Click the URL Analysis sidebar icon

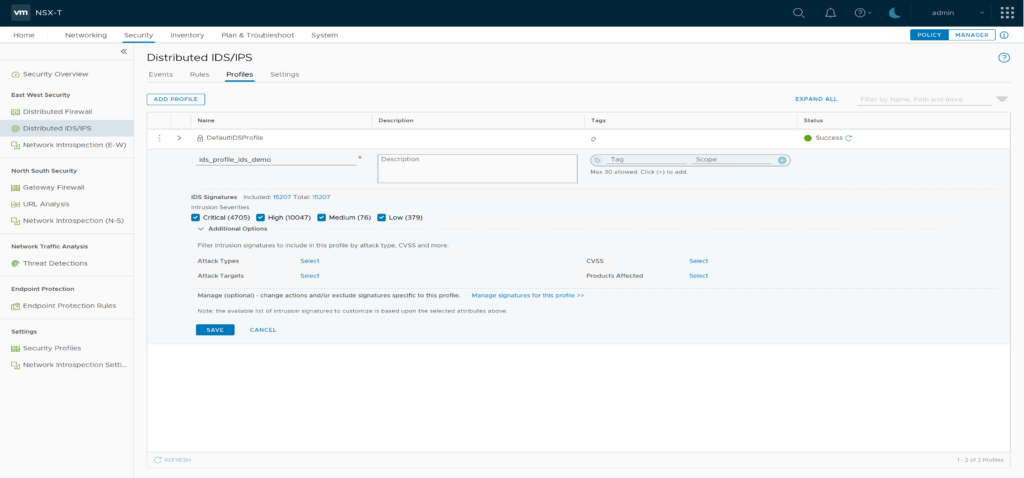coord(16,204)
